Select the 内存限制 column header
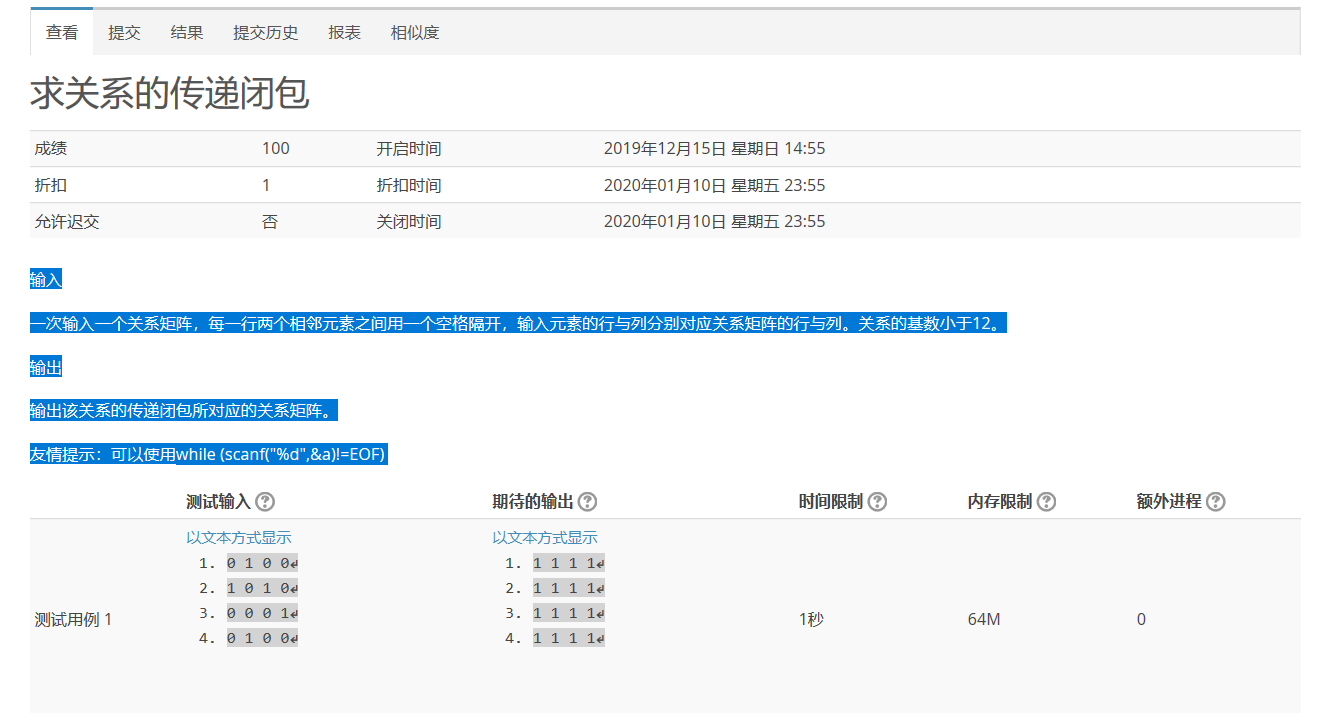The image size is (1334, 713). pos(1000,502)
